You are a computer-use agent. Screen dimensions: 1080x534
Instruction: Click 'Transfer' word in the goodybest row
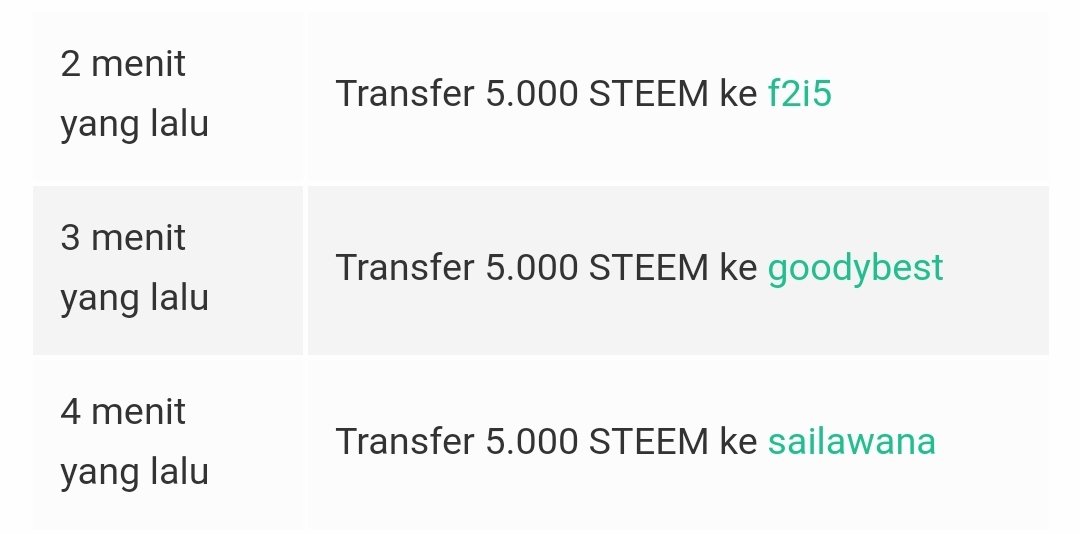[405, 267]
